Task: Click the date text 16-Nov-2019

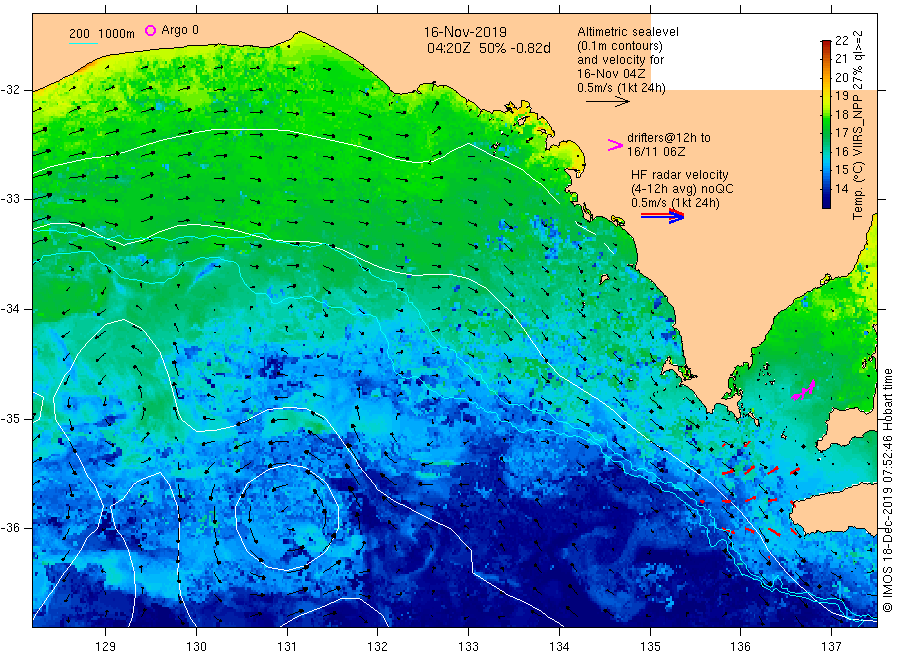Action: point(465,32)
